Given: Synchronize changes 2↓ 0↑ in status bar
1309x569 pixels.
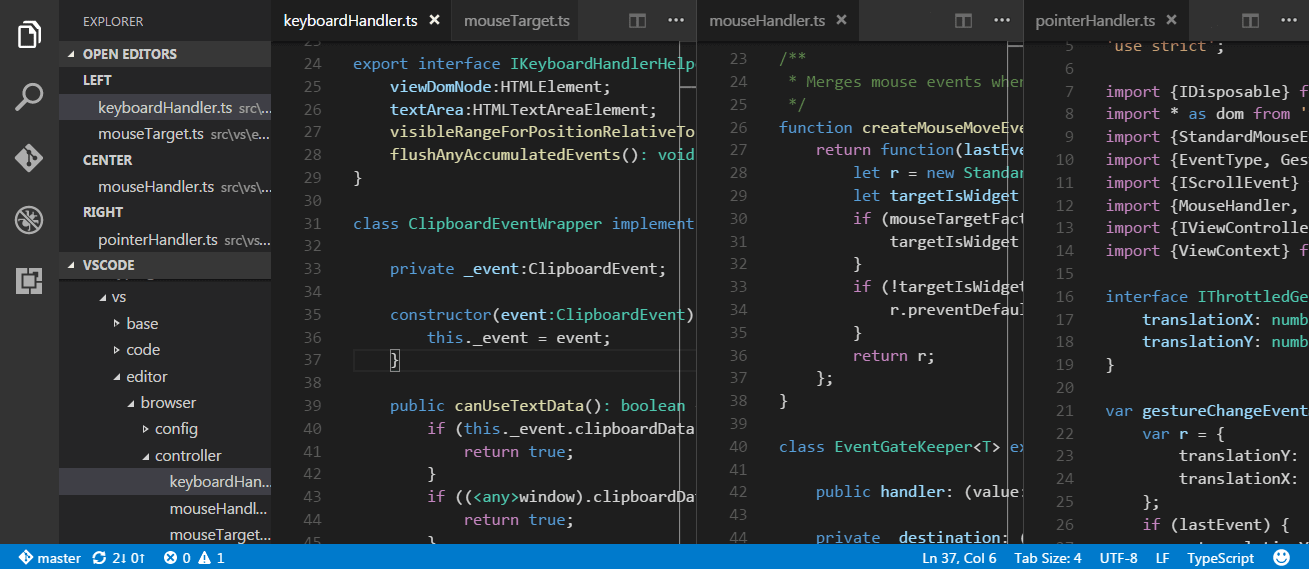Looking at the screenshot, I should (x=119, y=558).
